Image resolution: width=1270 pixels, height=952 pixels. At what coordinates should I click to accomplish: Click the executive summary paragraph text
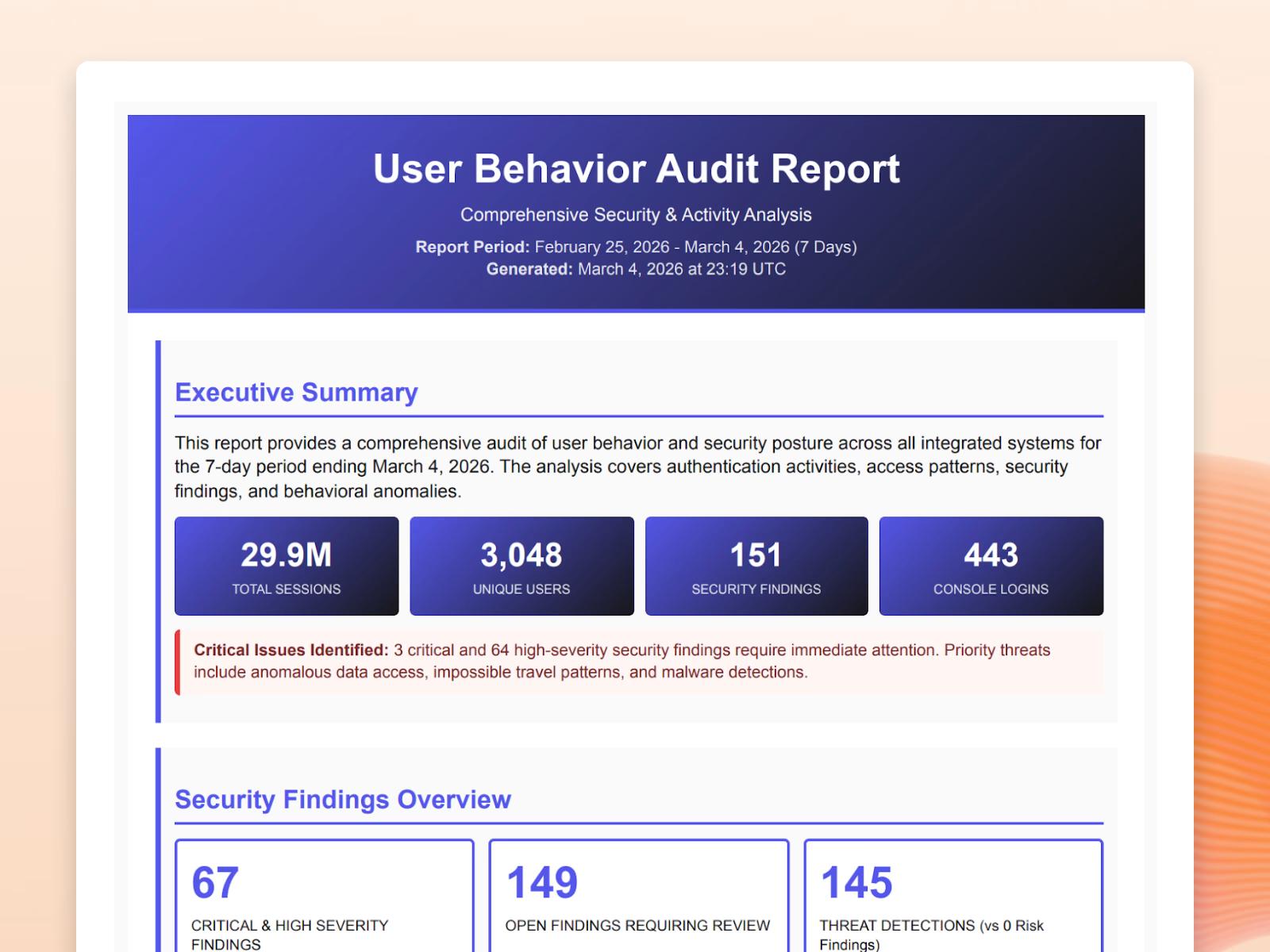click(638, 466)
